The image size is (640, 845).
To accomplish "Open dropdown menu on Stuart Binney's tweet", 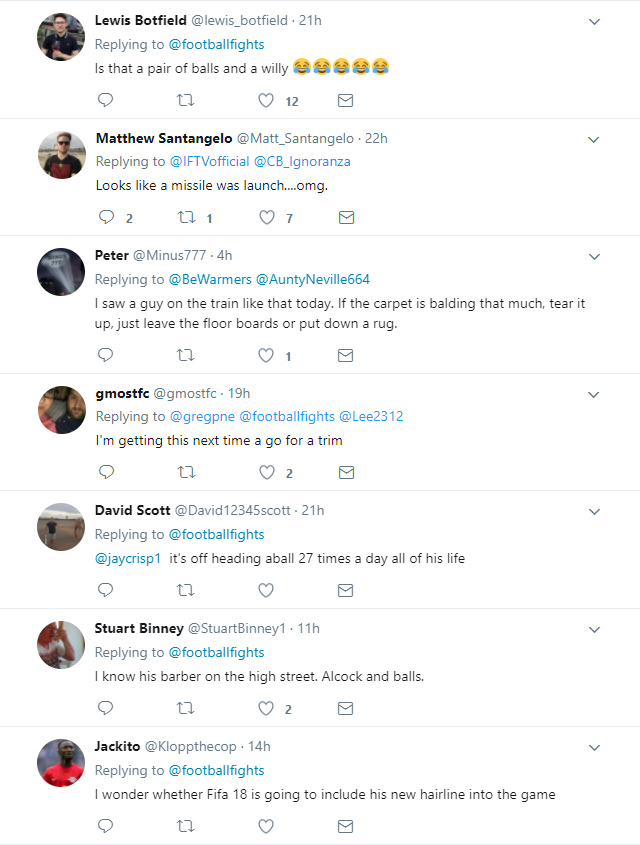I will 594,629.
